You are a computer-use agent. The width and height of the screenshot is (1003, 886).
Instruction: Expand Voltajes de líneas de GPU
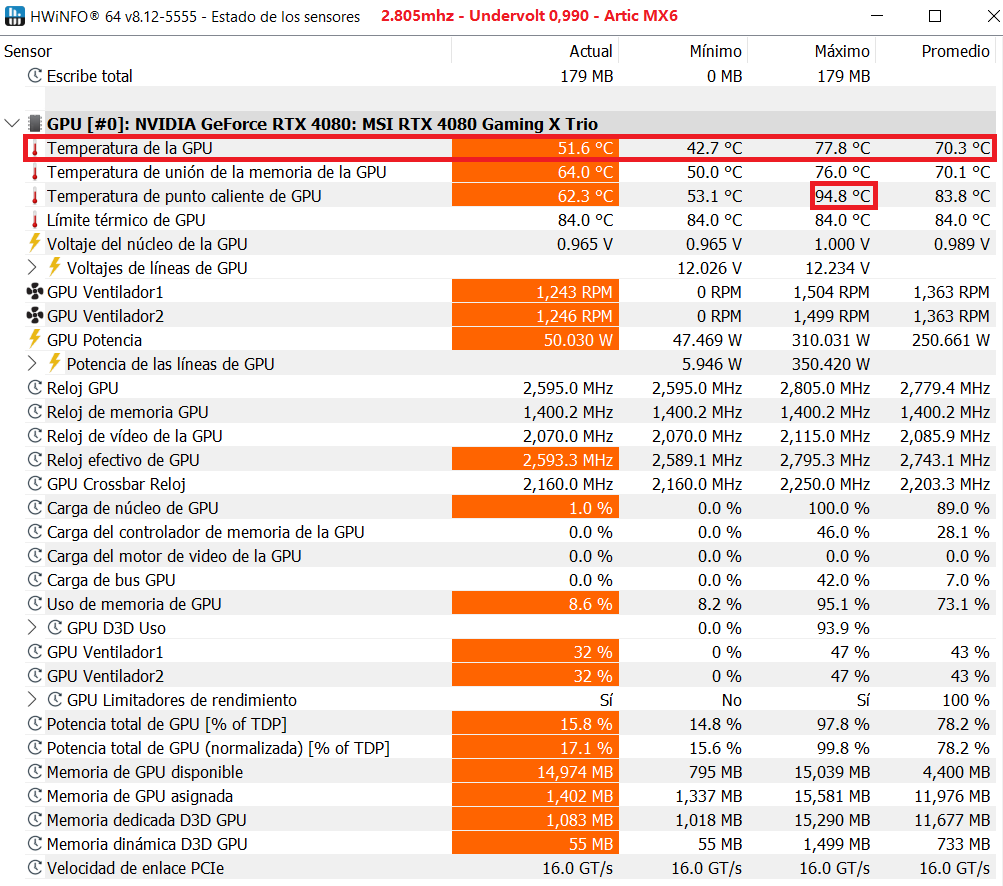pos(32,267)
